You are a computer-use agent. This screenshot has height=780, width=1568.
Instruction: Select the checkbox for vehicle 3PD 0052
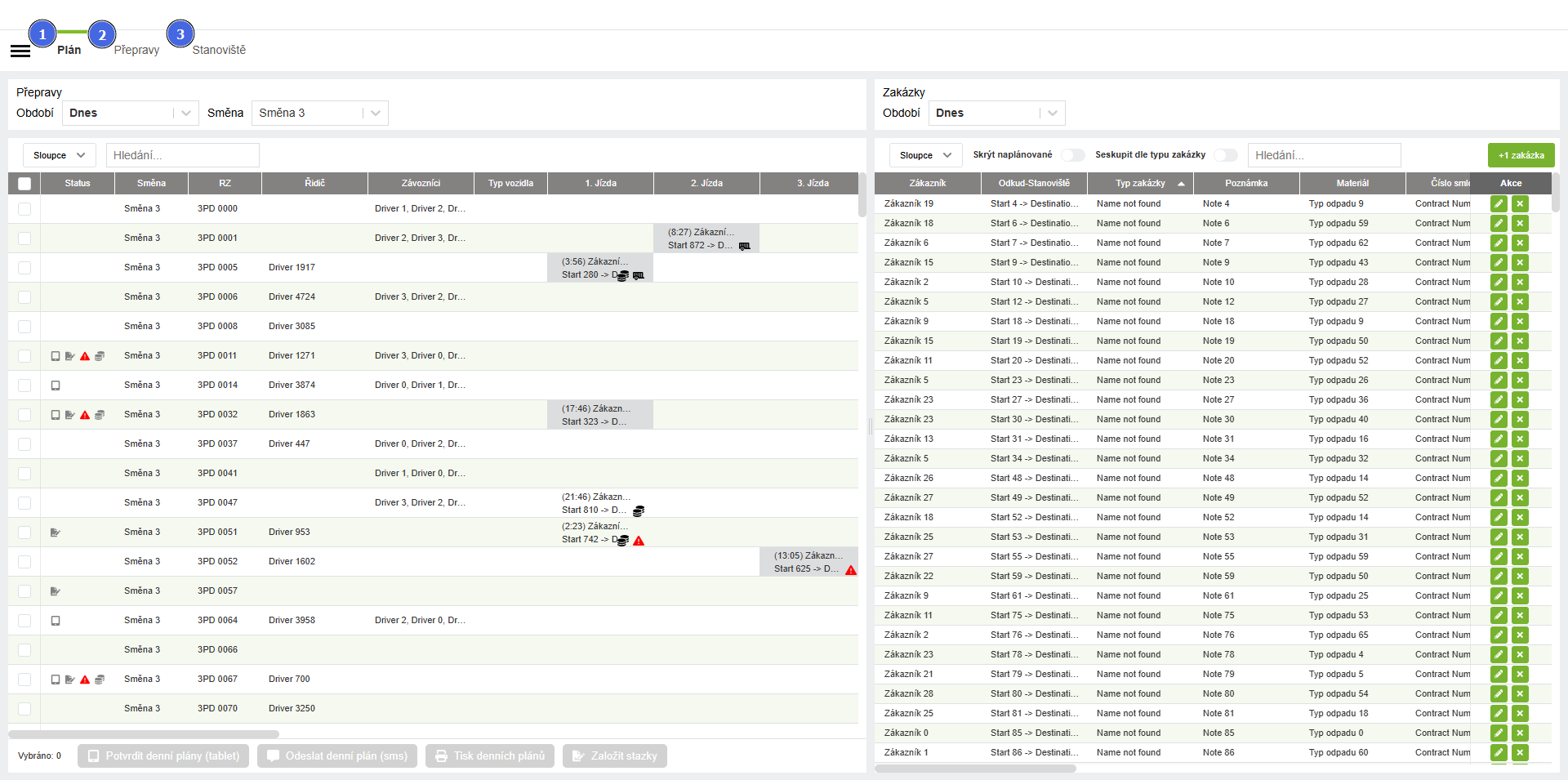click(24, 562)
